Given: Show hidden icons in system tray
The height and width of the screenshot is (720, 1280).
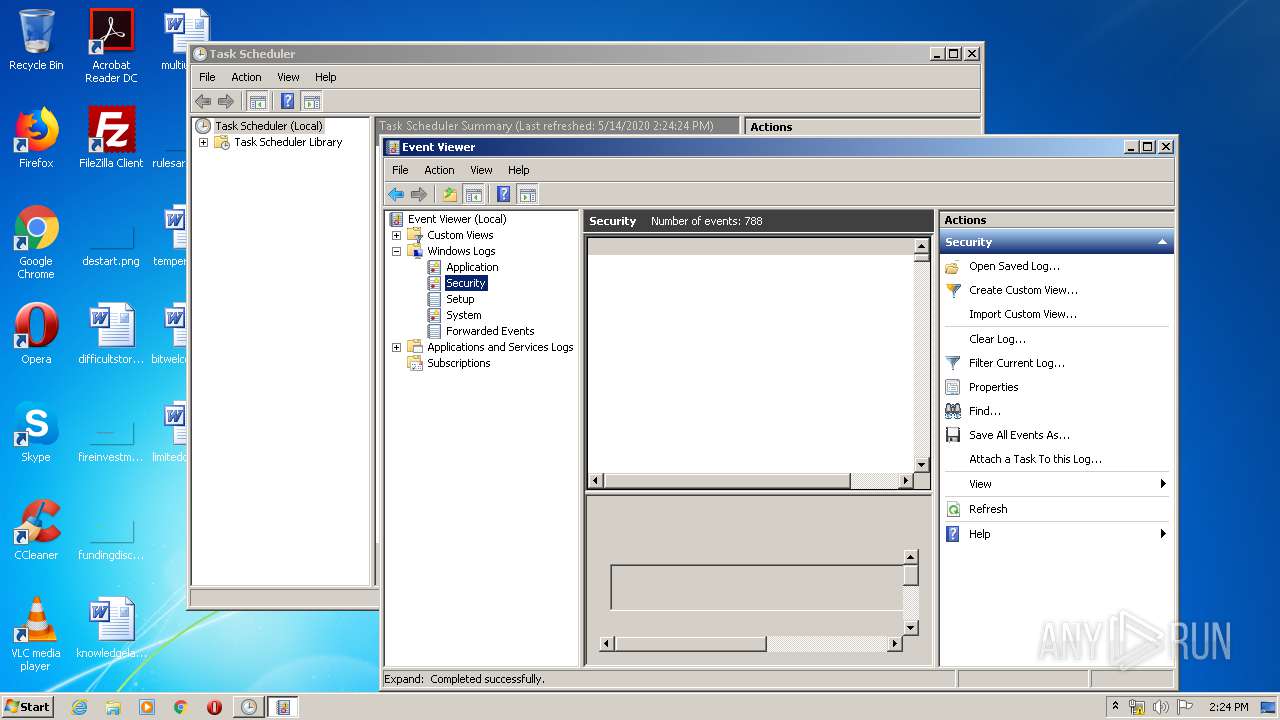Looking at the screenshot, I should 1116,707.
